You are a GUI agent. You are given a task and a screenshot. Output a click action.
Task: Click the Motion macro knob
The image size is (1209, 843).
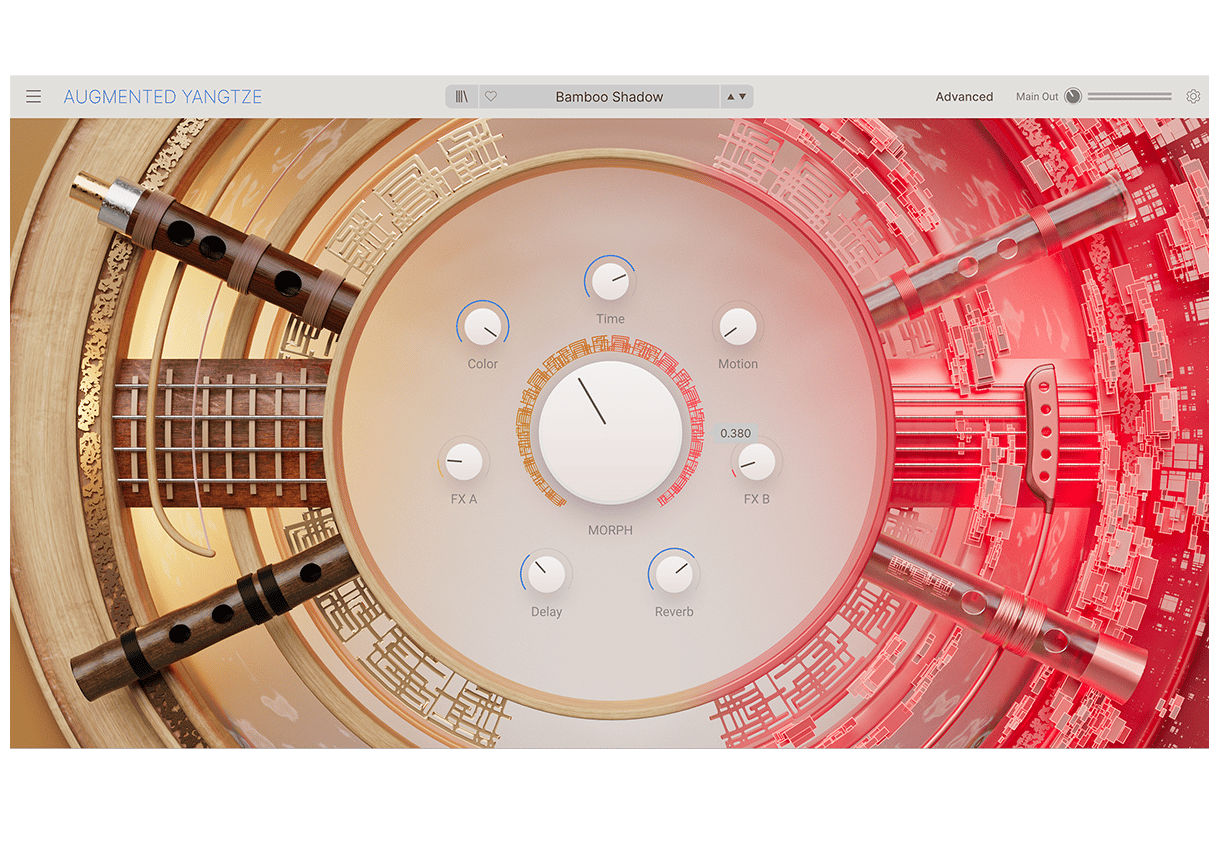tap(737, 327)
